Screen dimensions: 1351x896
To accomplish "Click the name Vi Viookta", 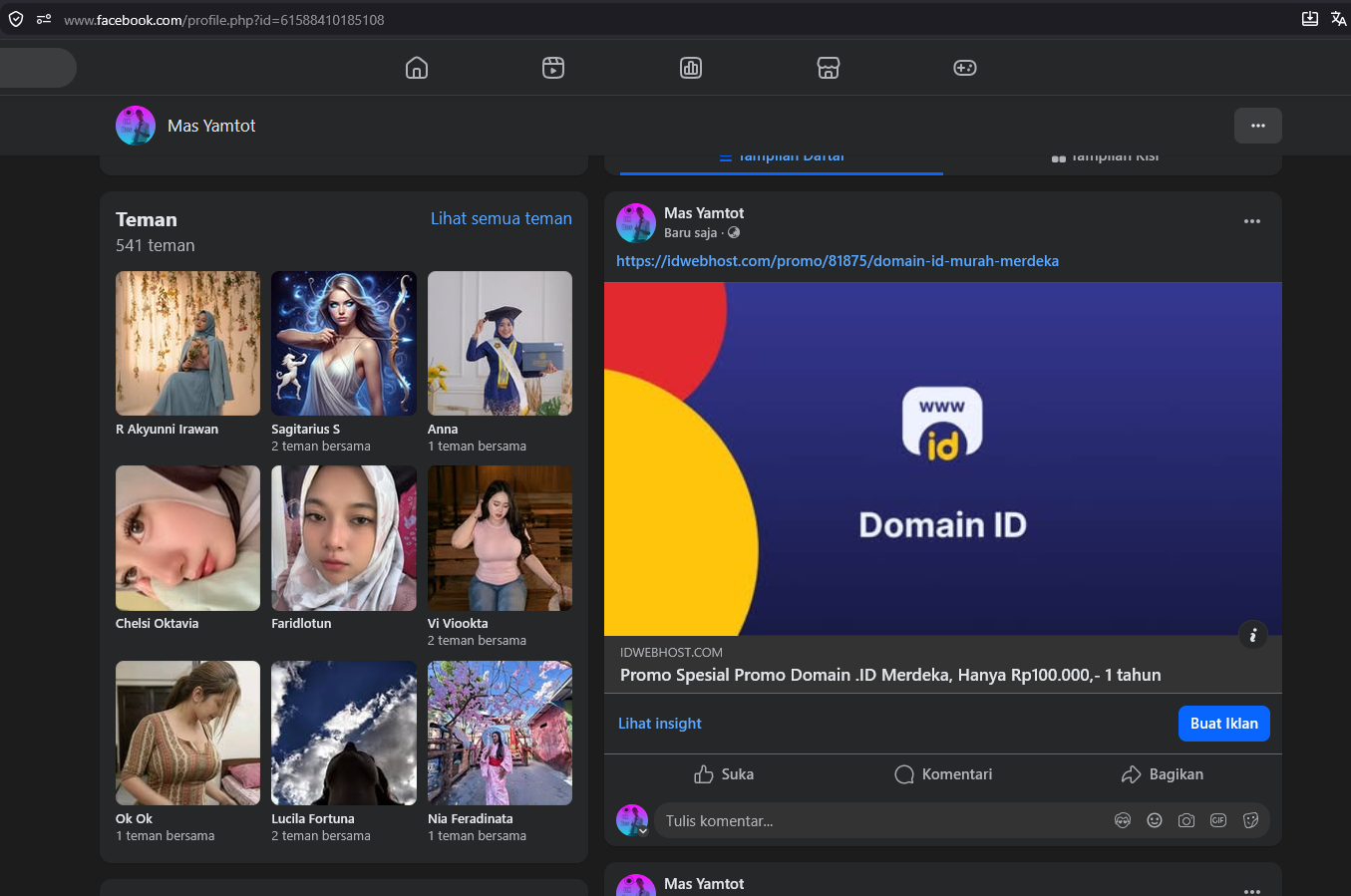I will (458, 624).
